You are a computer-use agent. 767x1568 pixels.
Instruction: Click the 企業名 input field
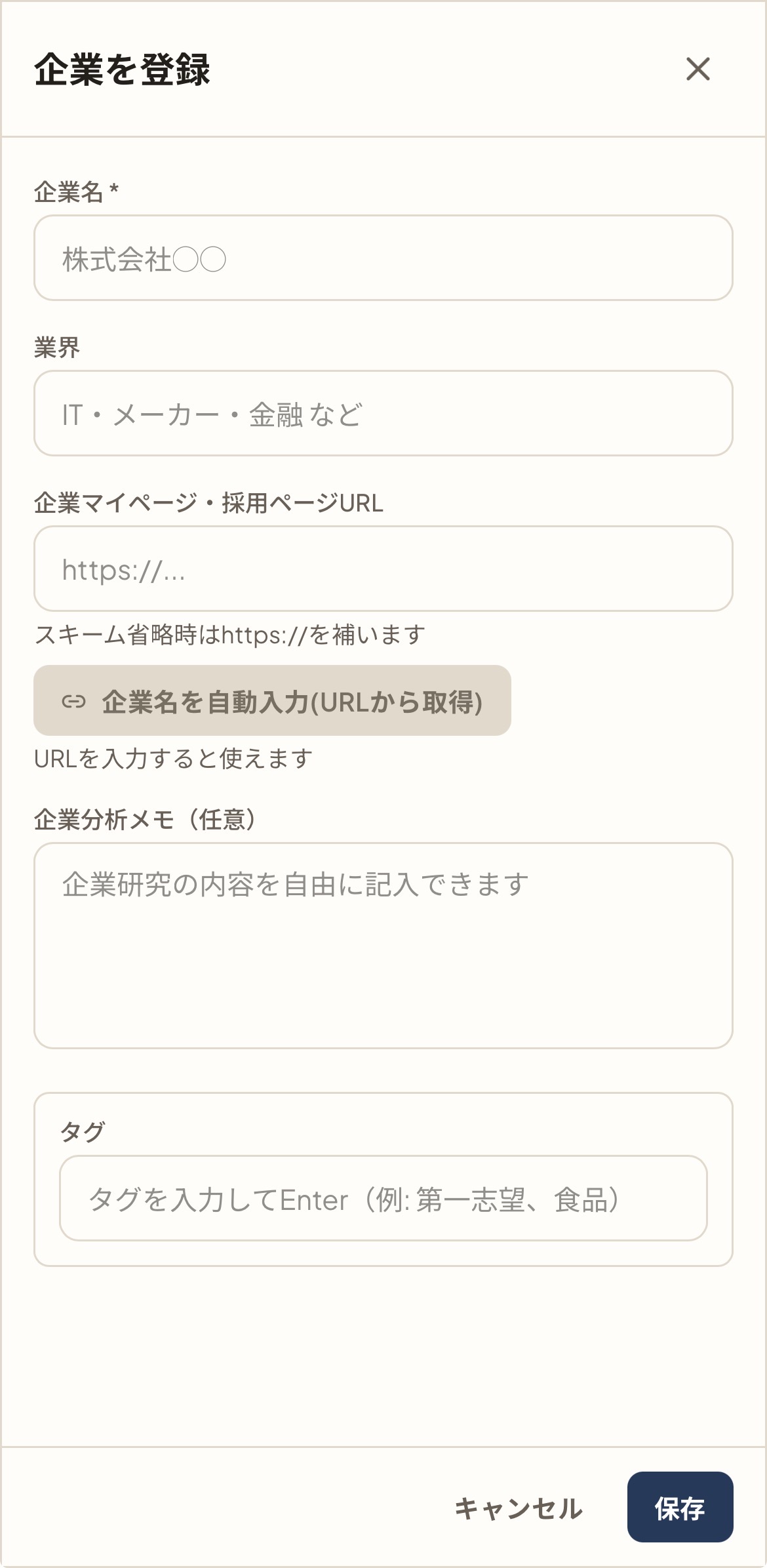tap(383, 258)
